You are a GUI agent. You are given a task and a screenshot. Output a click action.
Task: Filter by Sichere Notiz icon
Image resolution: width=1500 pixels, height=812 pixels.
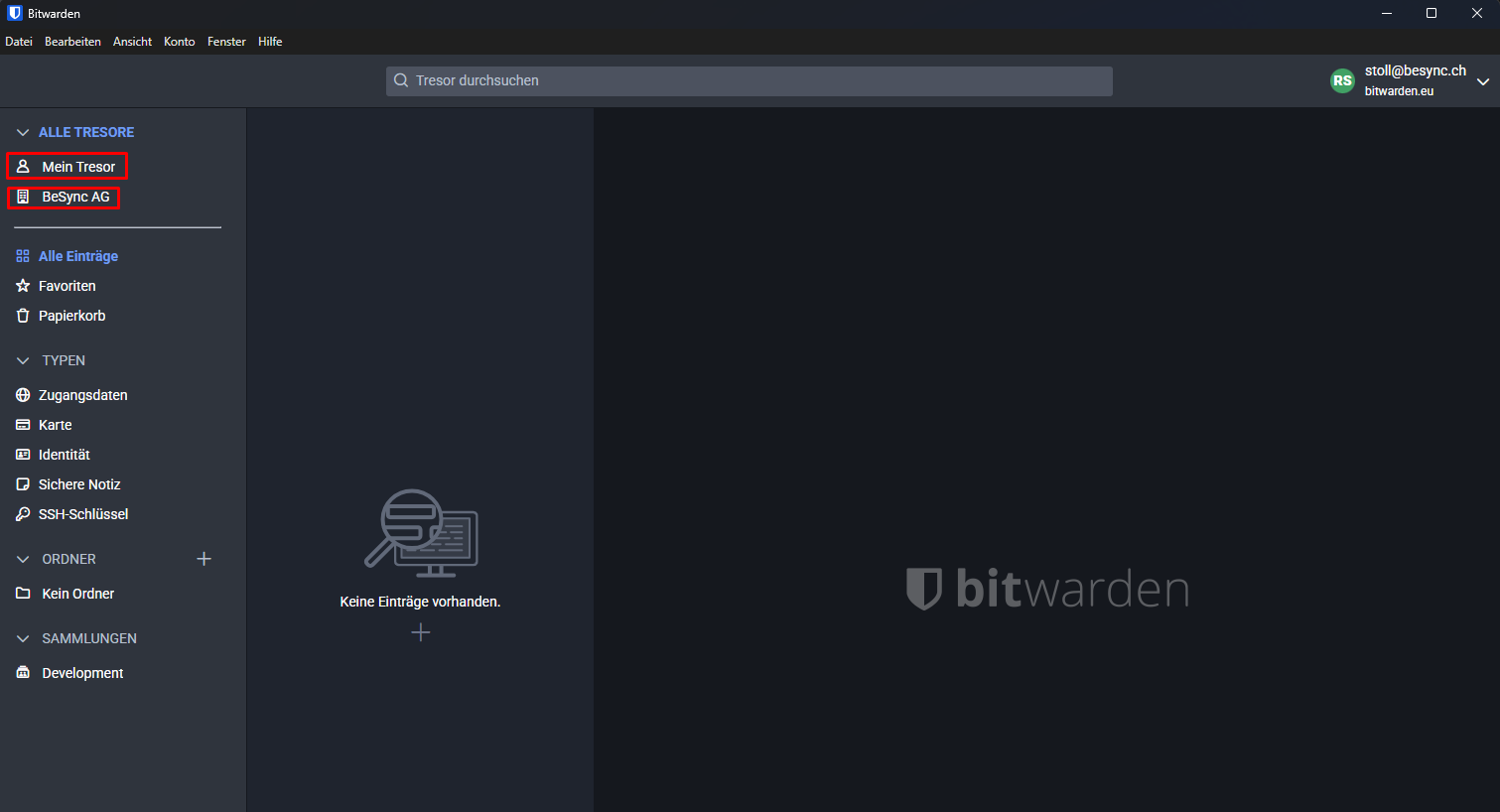(x=23, y=484)
